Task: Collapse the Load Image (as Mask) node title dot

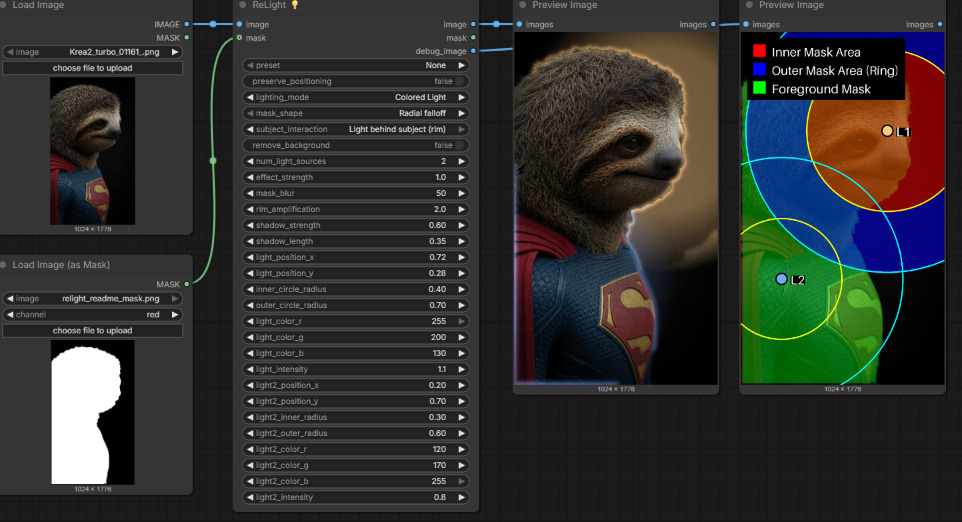Action: point(3,265)
